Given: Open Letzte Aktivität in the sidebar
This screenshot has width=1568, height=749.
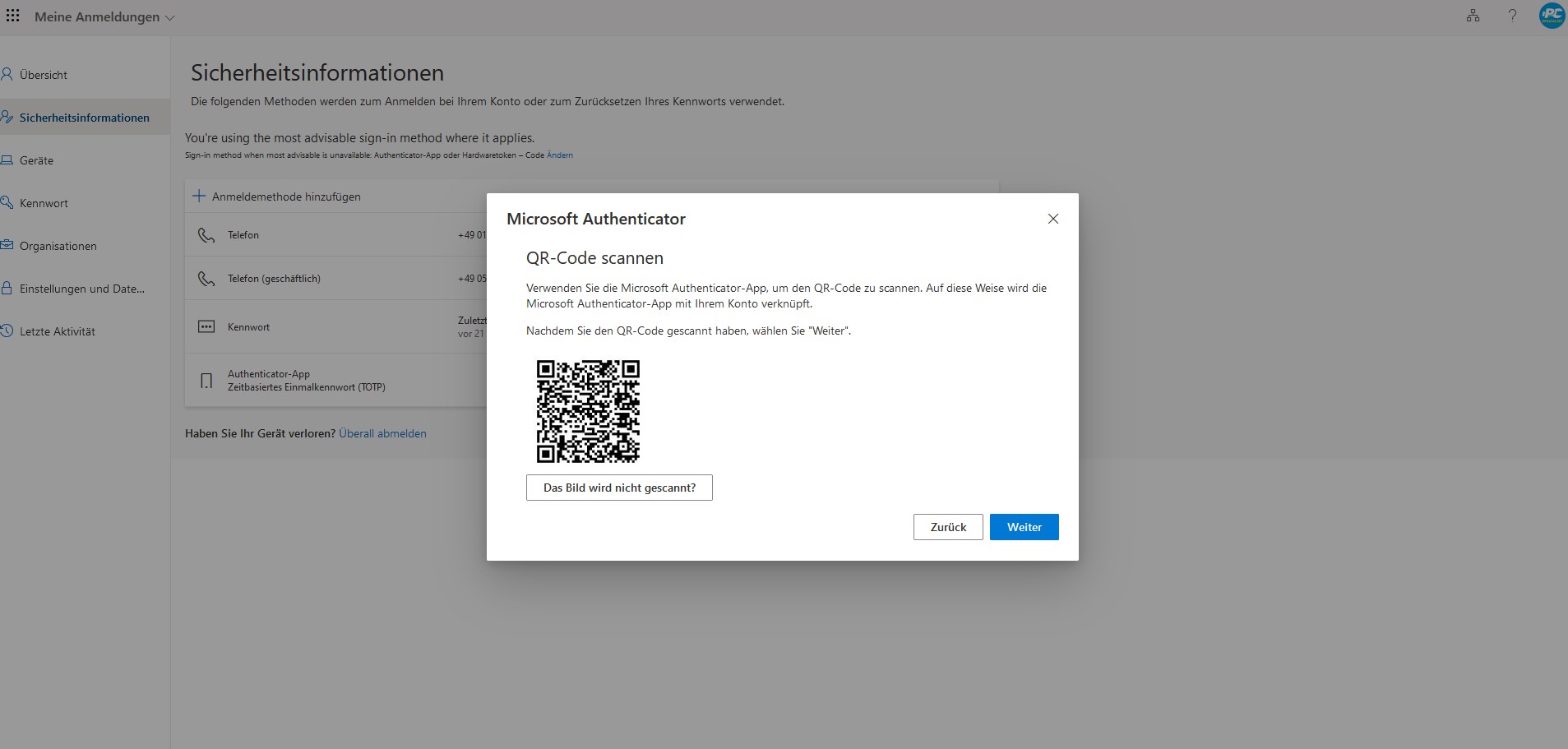Looking at the screenshot, I should [x=57, y=331].
